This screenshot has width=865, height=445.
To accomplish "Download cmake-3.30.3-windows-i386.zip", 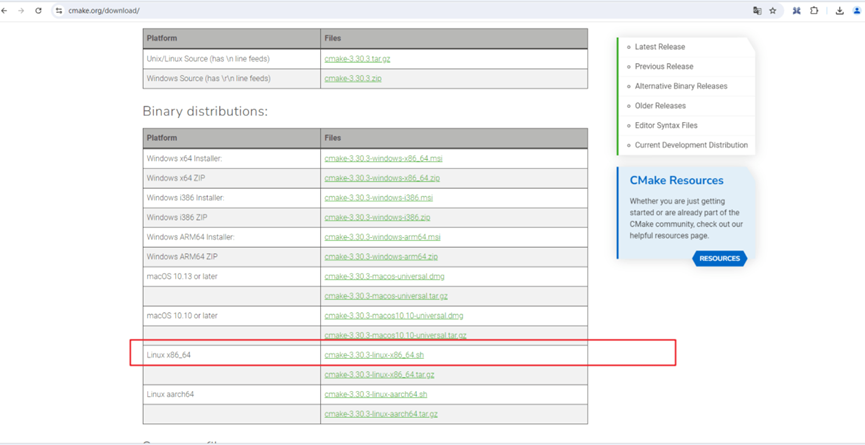I will pyautogui.click(x=377, y=218).
